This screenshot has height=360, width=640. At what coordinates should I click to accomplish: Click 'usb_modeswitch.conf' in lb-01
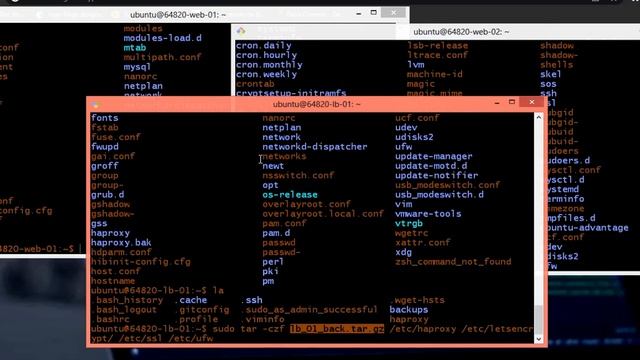(447, 185)
